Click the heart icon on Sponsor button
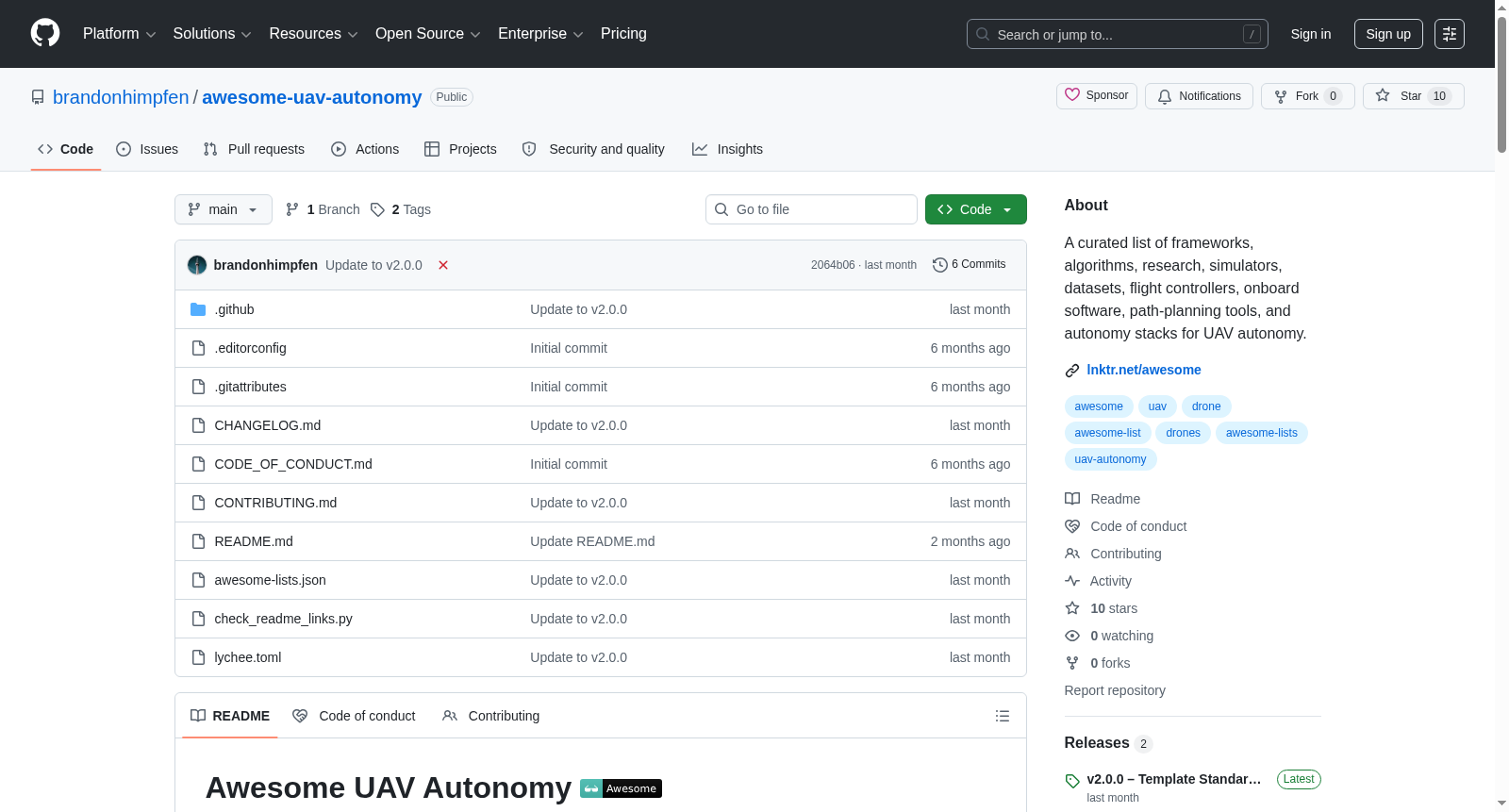 [x=1072, y=95]
